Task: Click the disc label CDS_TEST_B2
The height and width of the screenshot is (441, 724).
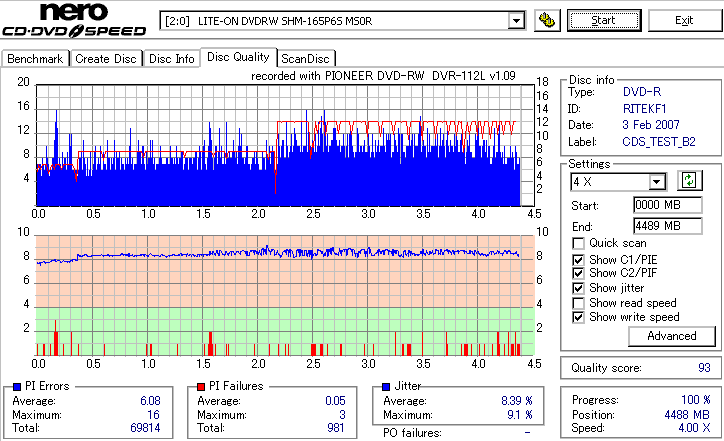Action: pos(659,142)
